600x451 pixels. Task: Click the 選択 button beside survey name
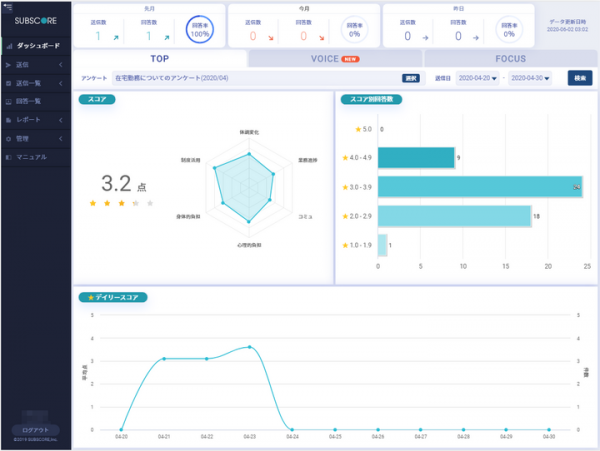tap(411, 77)
